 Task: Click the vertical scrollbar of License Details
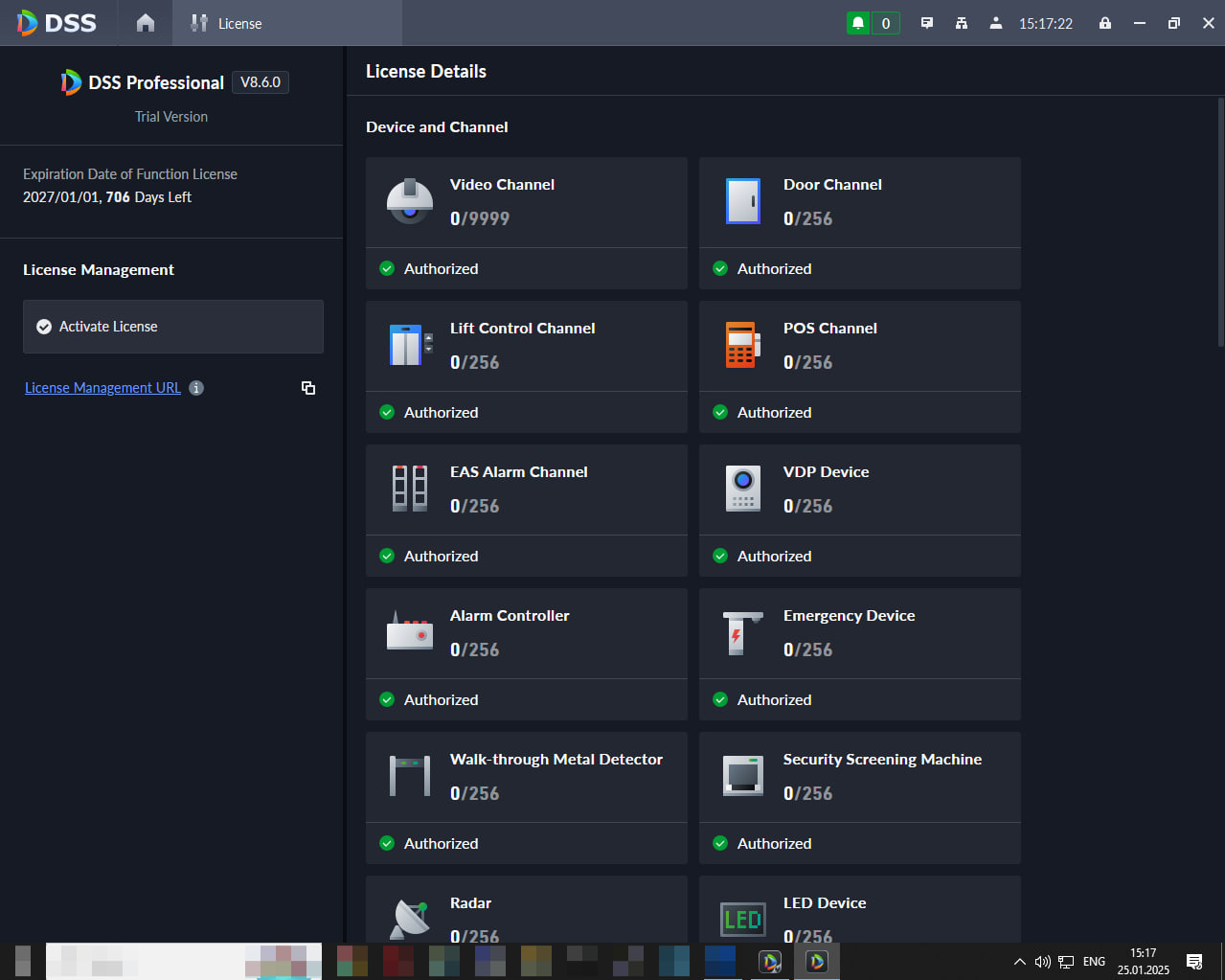tap(1220, 220)
